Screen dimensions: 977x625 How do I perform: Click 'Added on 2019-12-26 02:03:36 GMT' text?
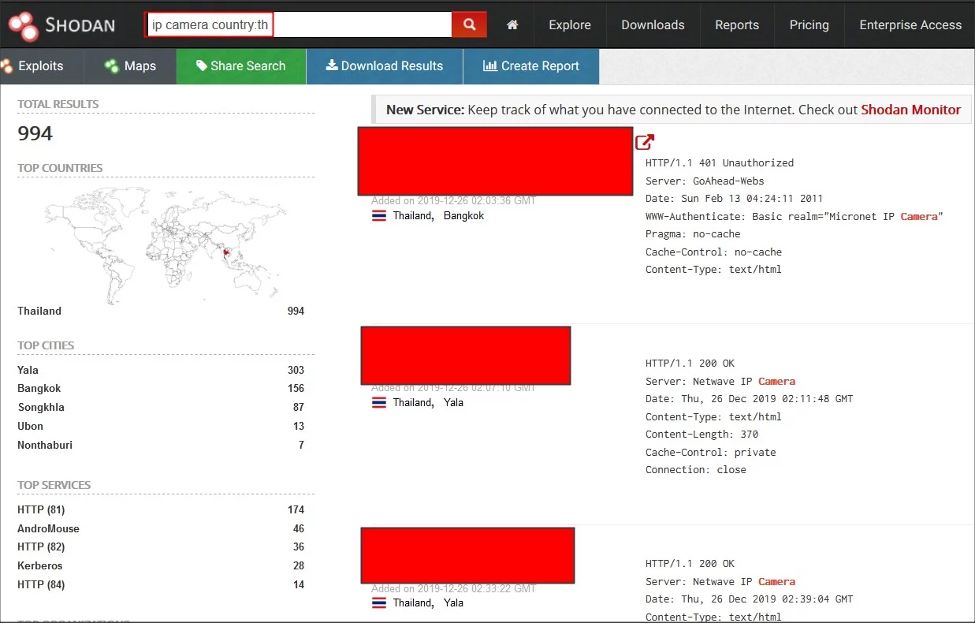pos(454,201)
